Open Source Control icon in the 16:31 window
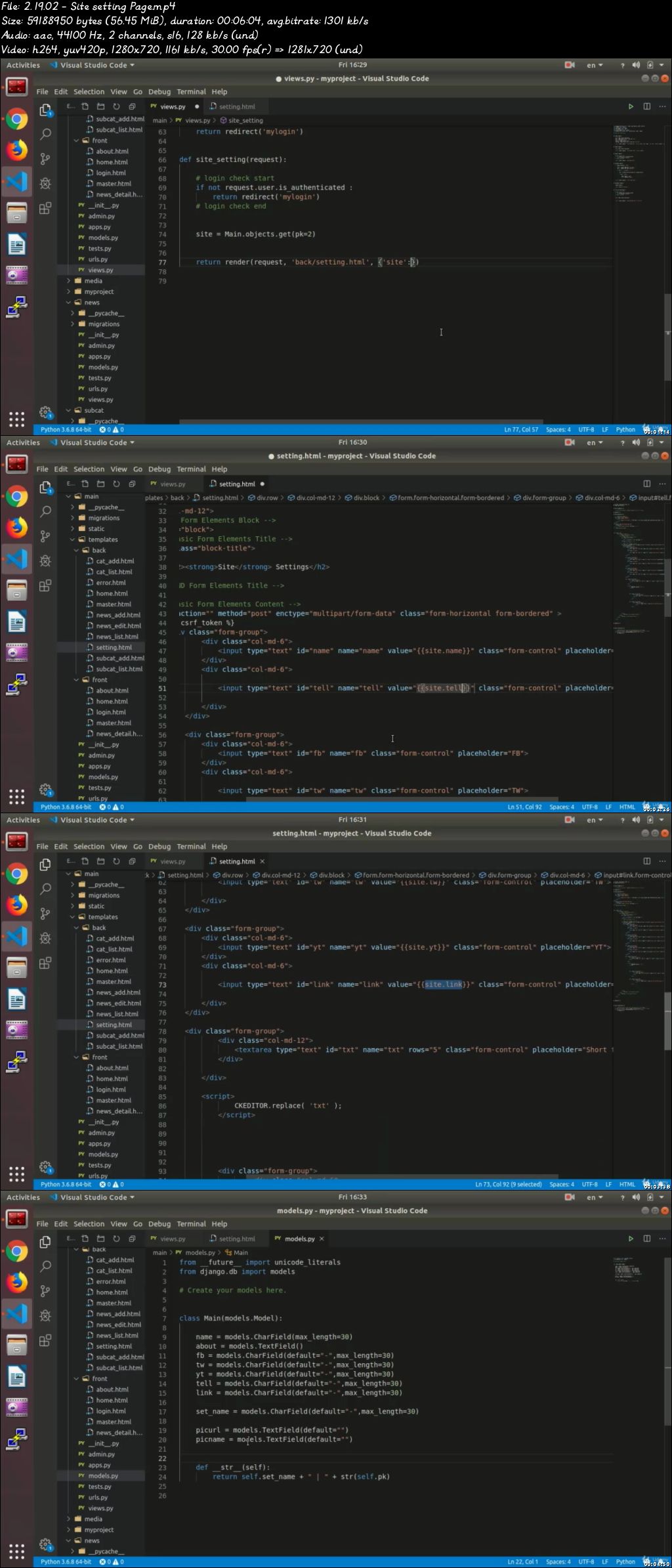Viewport: 672px width, 1568px height. coord(45,914)
